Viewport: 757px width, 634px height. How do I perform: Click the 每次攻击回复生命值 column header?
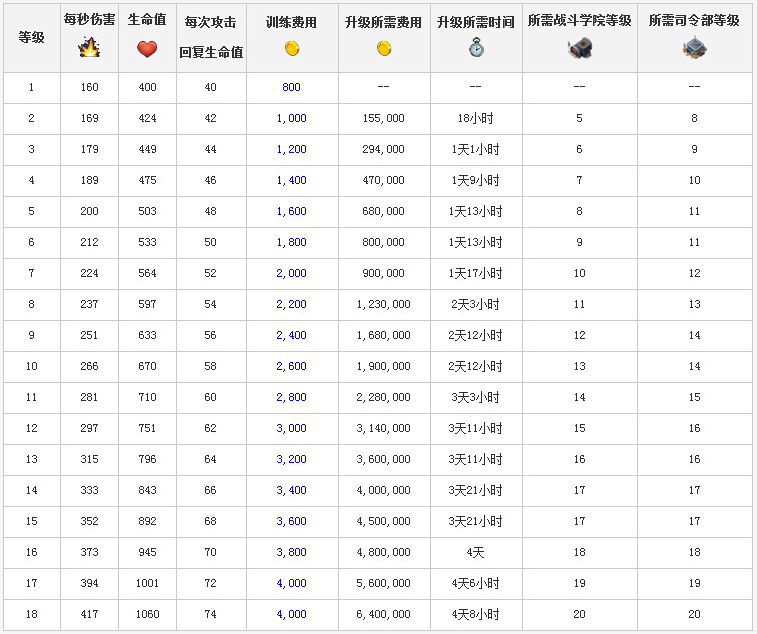211,37
